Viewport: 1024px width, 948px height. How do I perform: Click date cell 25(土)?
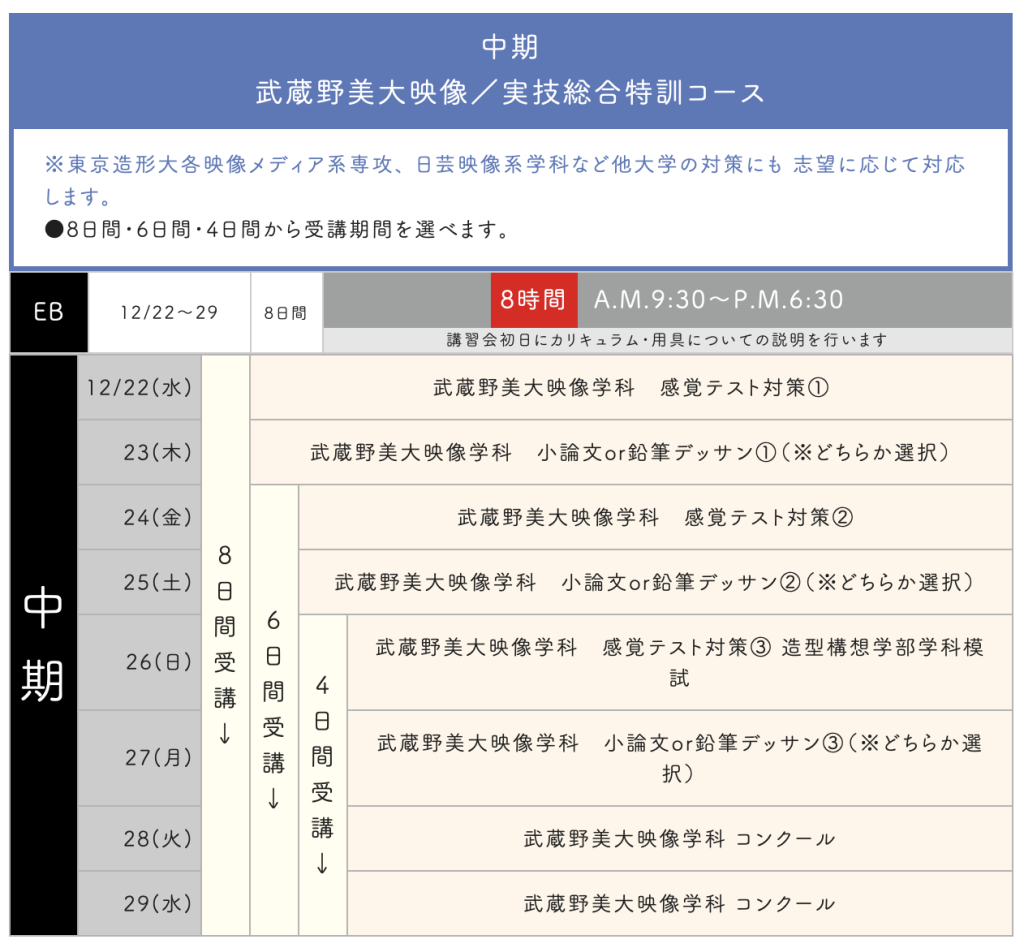[139, 582]
